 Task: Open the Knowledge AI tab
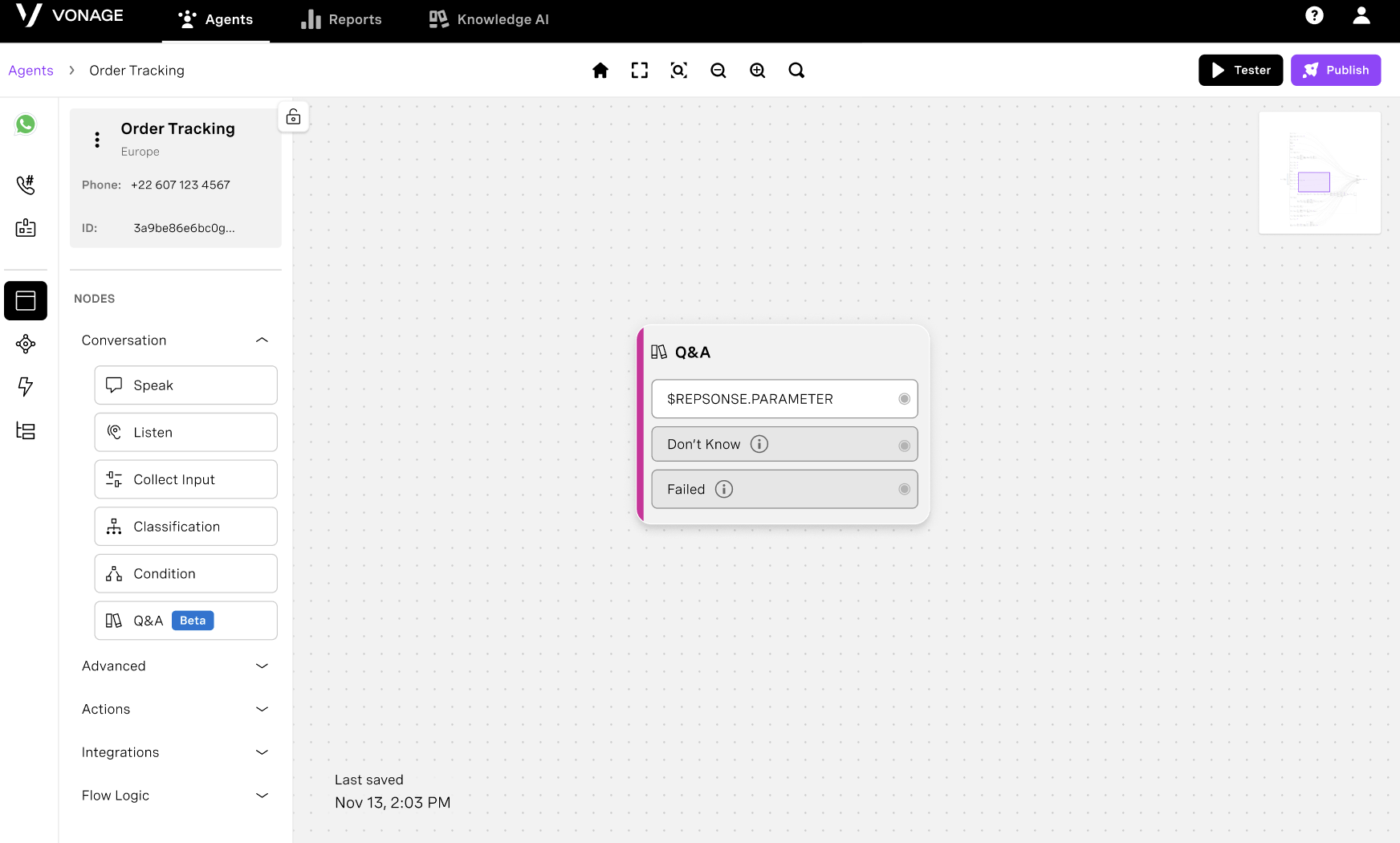[x=489, y=19]
